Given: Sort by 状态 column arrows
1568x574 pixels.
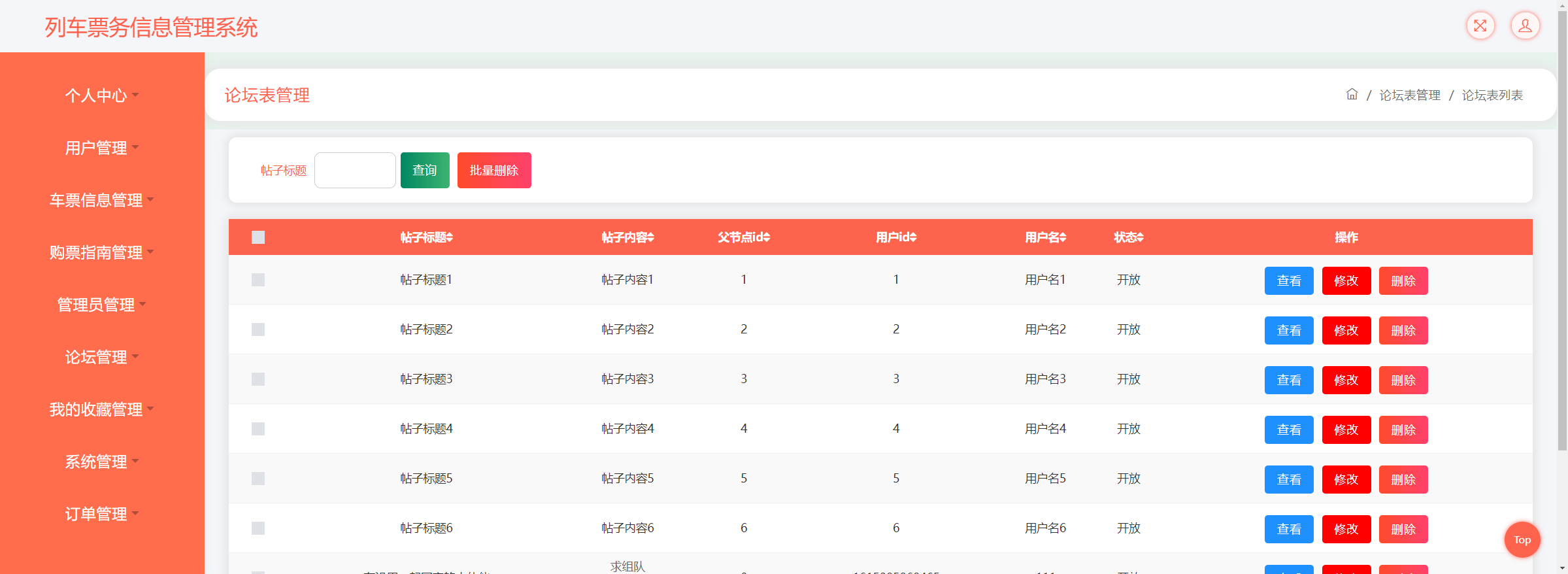Looking at the screenshot, I should click(1140, 237).
